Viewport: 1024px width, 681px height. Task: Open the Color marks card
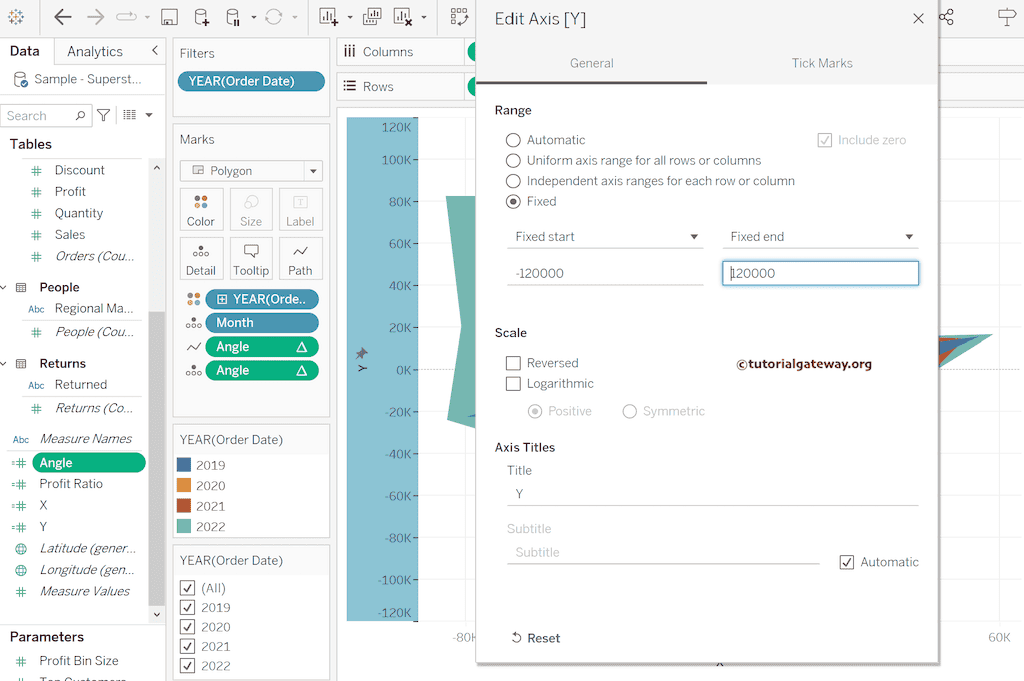tap(201, 210)
